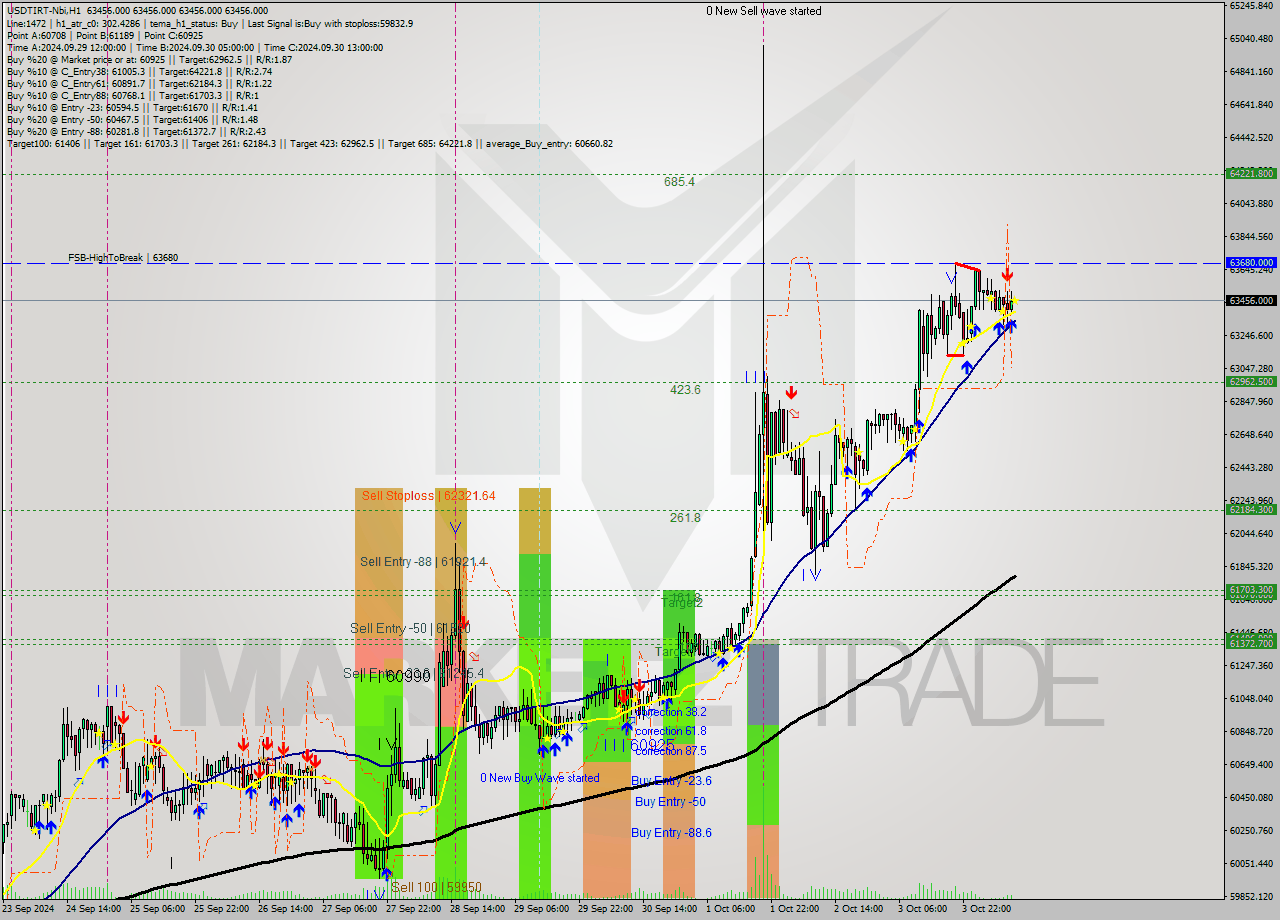Click the '23 Sep 2024' date label
This screenshot has width=1280, height=920.
click(29, 909)
